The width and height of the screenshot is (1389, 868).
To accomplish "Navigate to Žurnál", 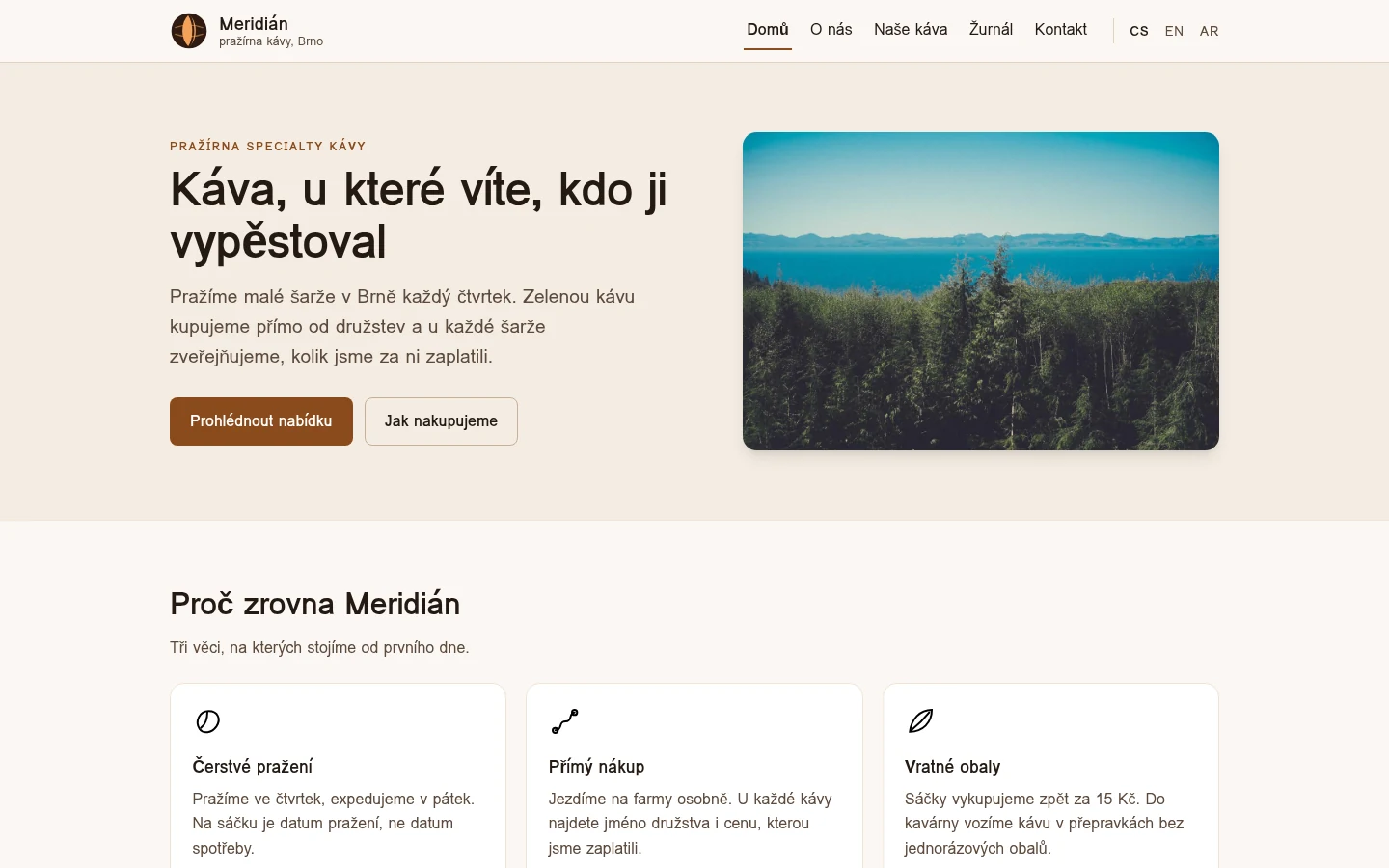I will [991, 30].
